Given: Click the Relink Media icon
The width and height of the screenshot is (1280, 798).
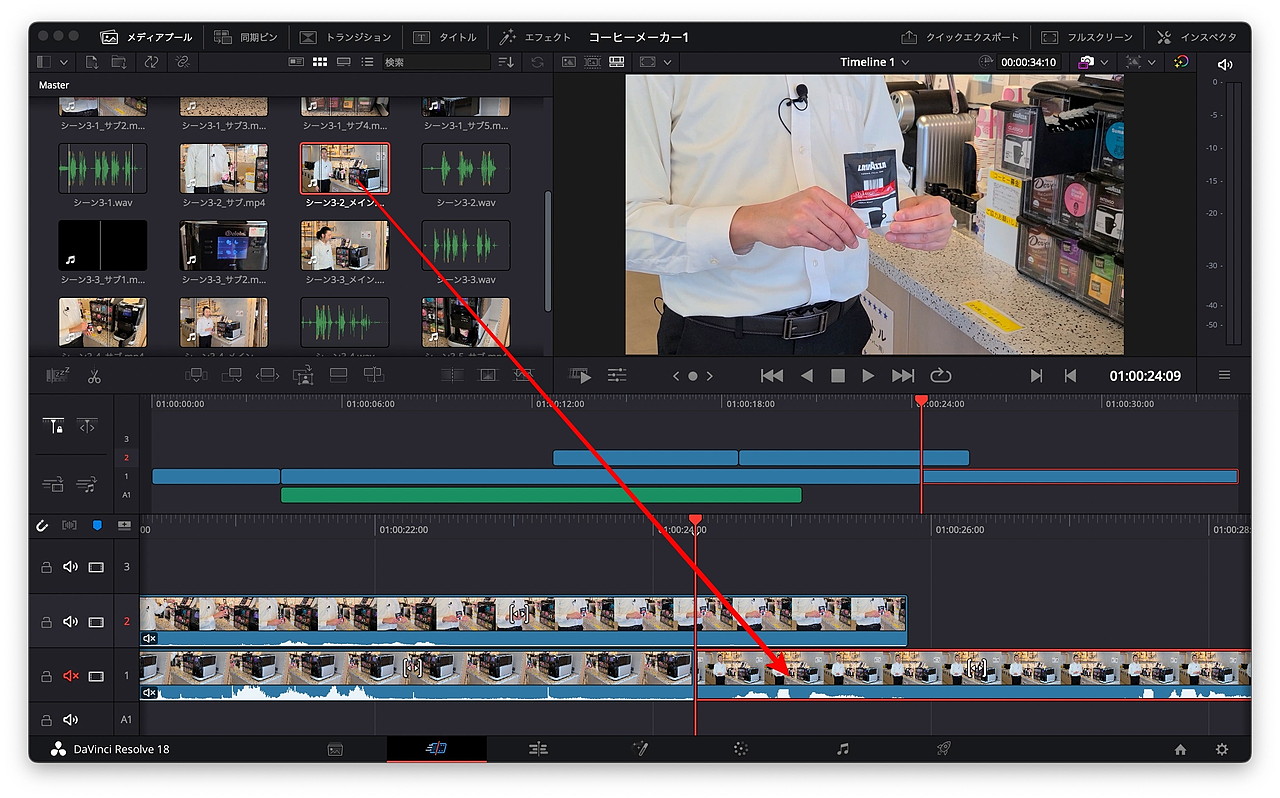Looking at the screenshot, I should [182, 62].
